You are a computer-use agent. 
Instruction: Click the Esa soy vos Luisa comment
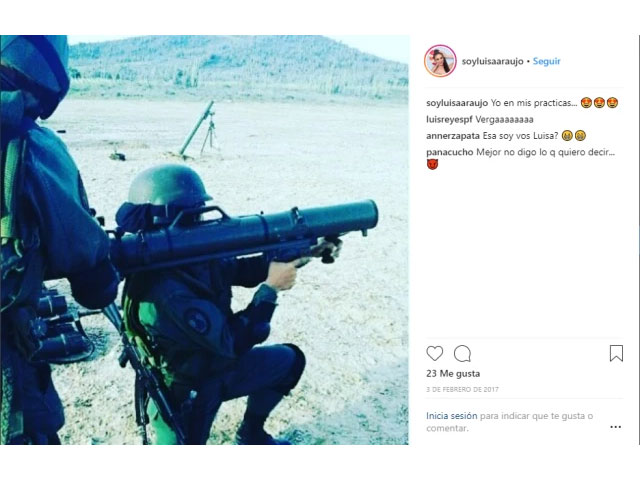[520, 136]
